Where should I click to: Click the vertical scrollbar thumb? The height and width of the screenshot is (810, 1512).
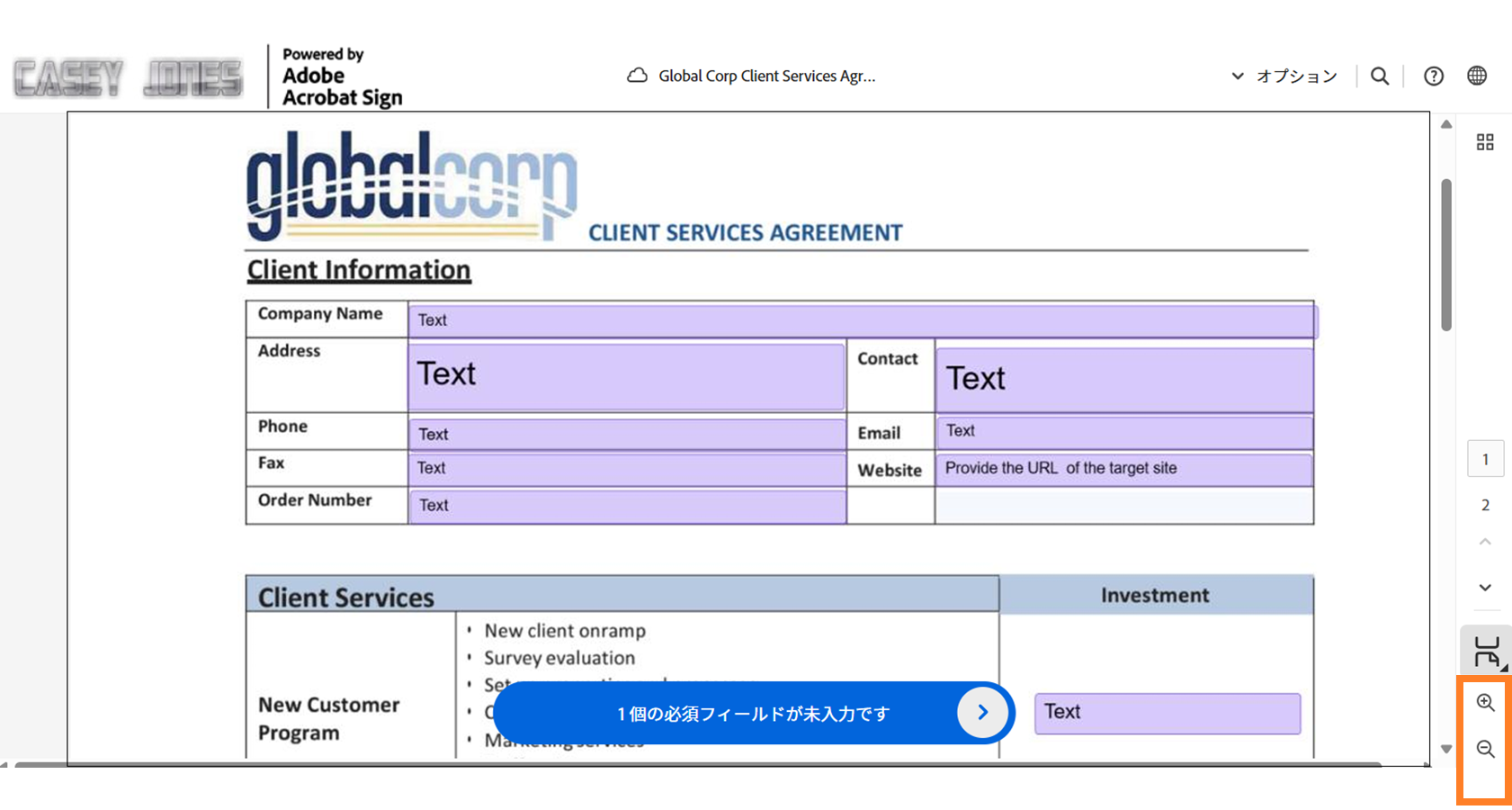tap(1446, 255)
